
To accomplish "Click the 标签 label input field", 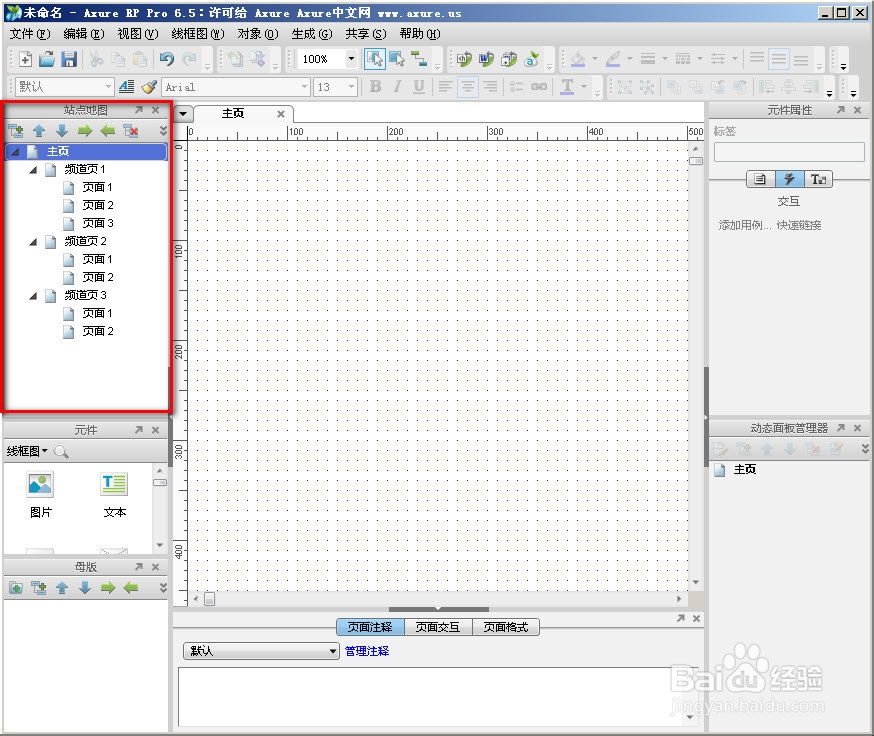I will pyautogui.click(x=789, y=152).
